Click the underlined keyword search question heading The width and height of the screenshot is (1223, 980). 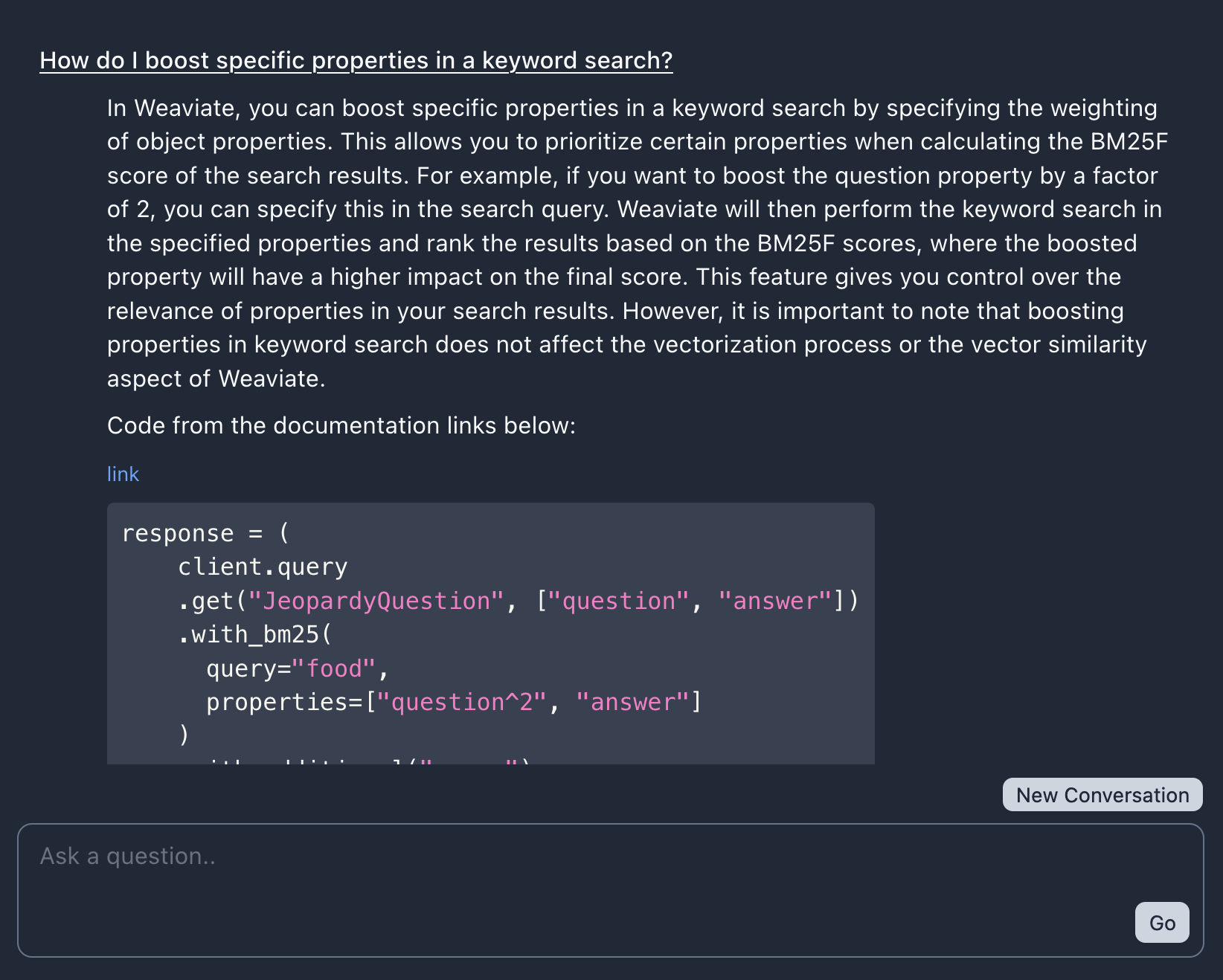point(356,60)
